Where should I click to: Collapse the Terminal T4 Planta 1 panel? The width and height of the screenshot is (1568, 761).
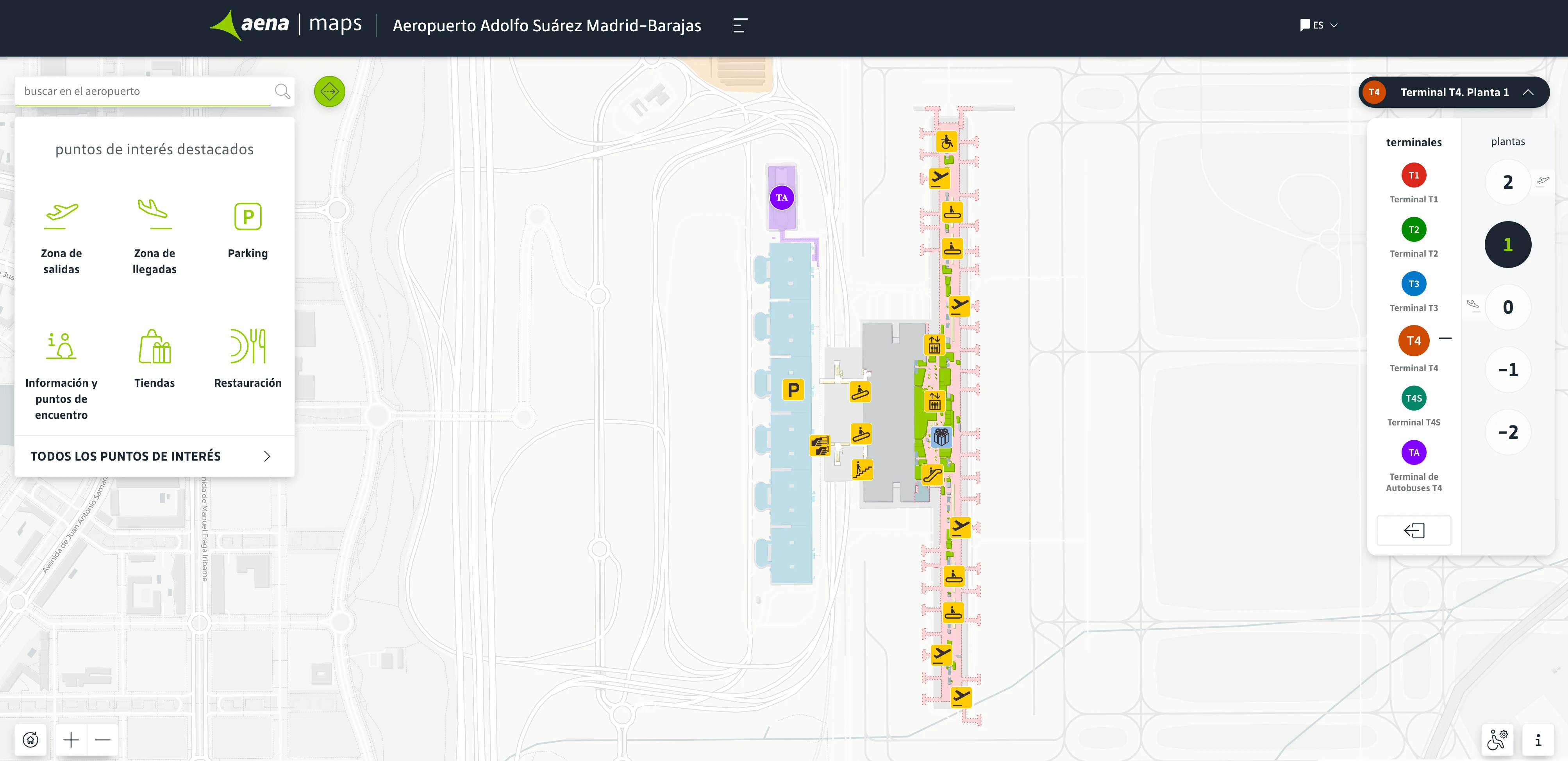[1529, 92]
